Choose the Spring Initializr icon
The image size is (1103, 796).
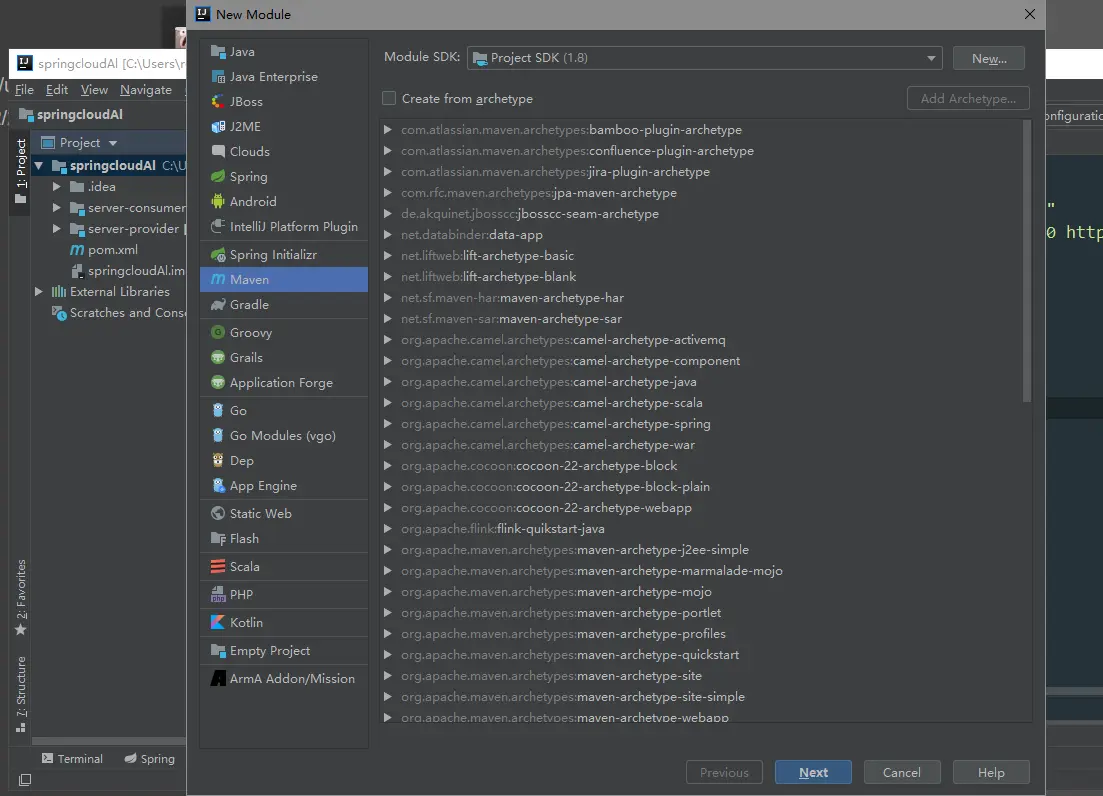[x=218, y=255]
